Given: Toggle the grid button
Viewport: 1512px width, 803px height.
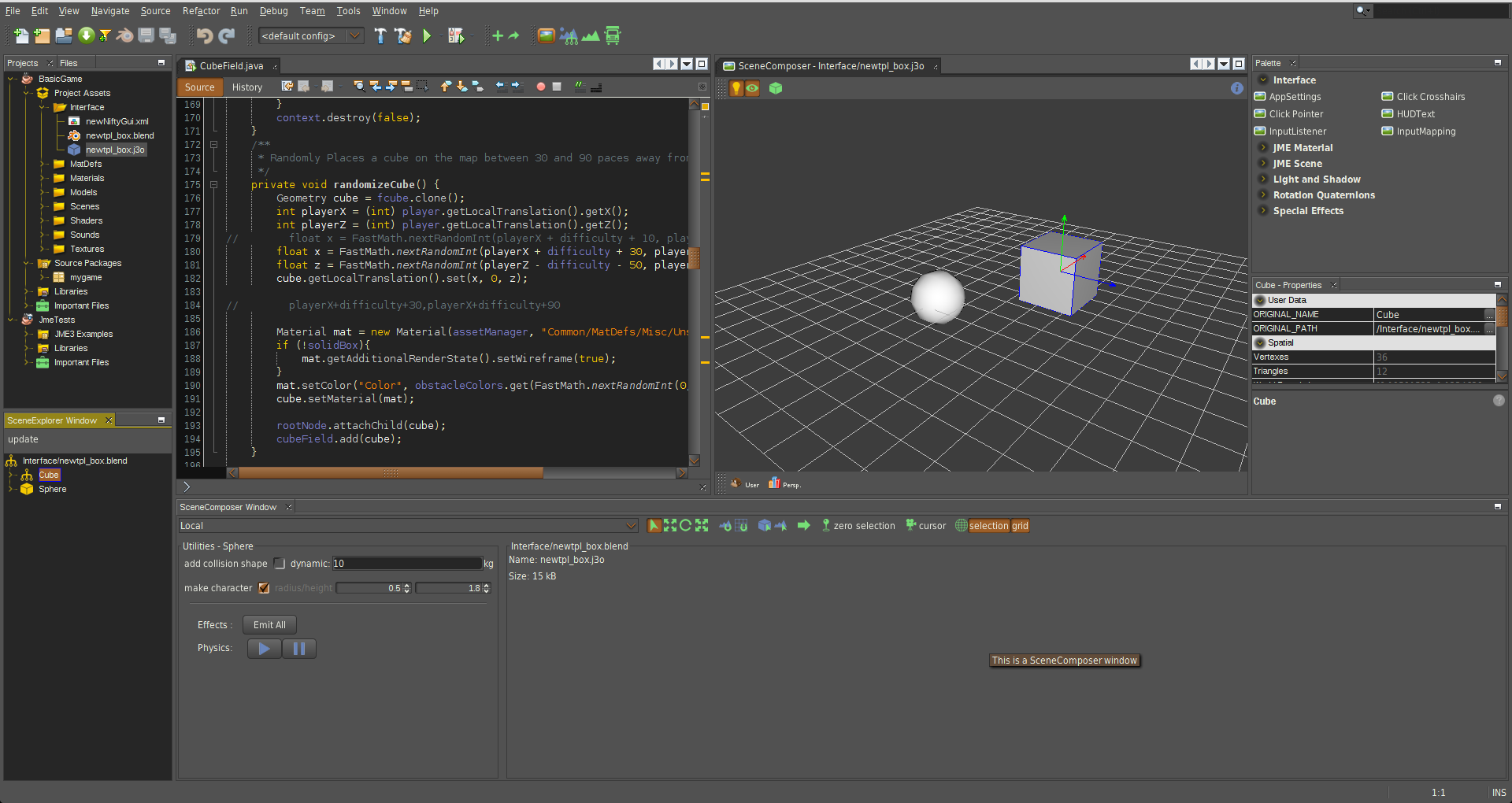Looking at the screenshot, I should tap(1020, 526).
